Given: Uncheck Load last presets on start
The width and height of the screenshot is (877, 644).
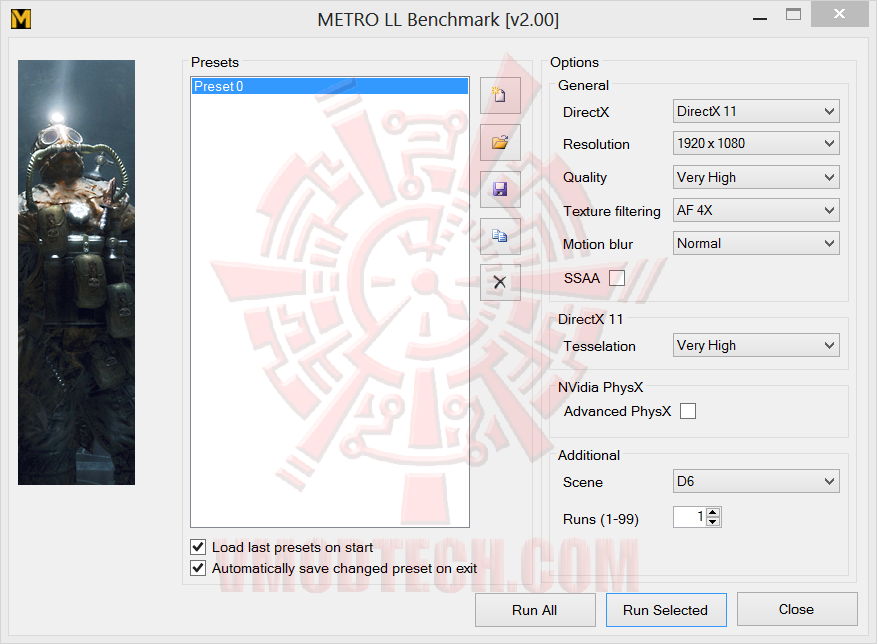Looking at the screenshot, I should pos(198,547).
